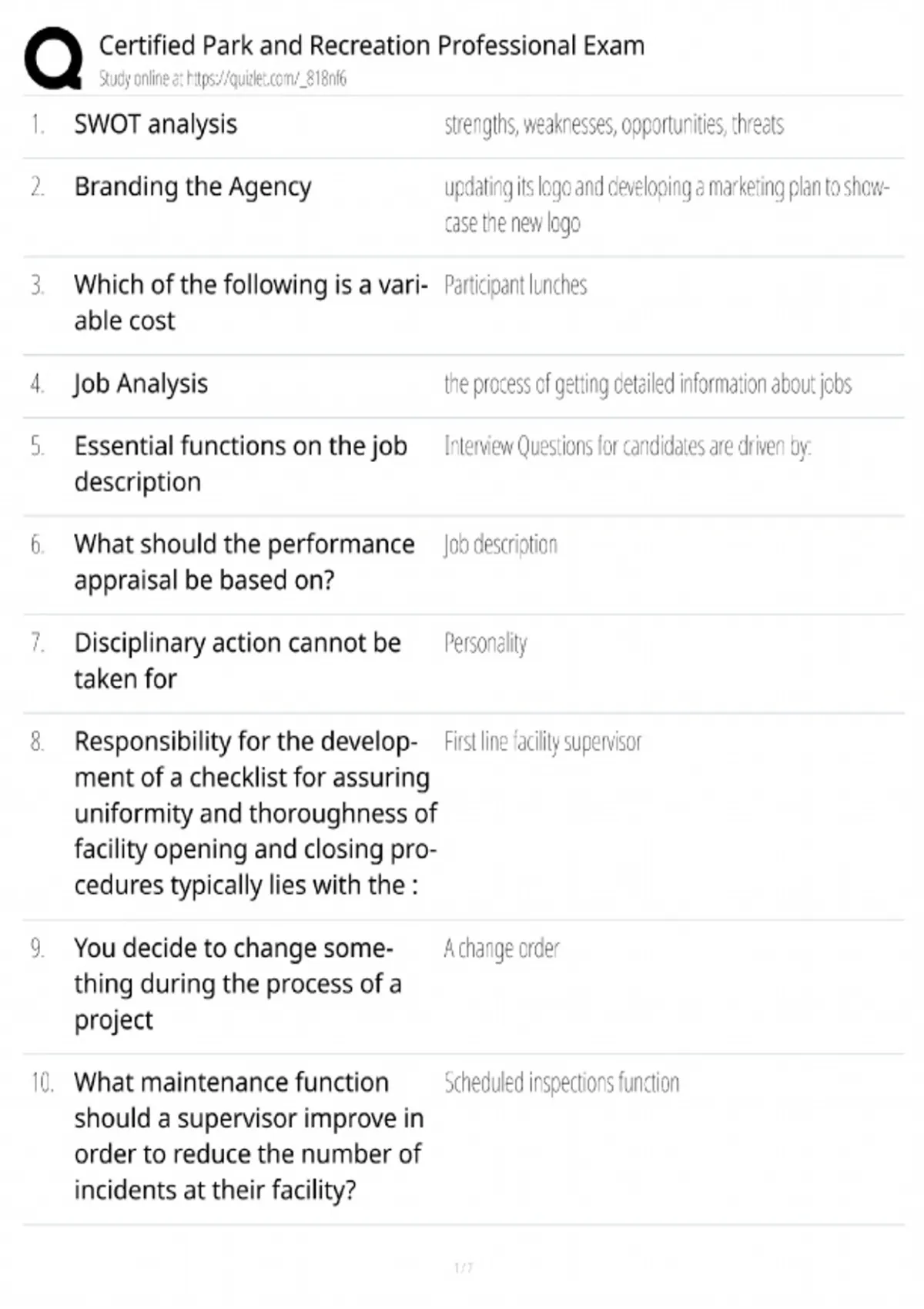The height and width of the screenshot is (1309, 924).
Task: Click the "Participant lunches" answer
Action: click(515, 286)
